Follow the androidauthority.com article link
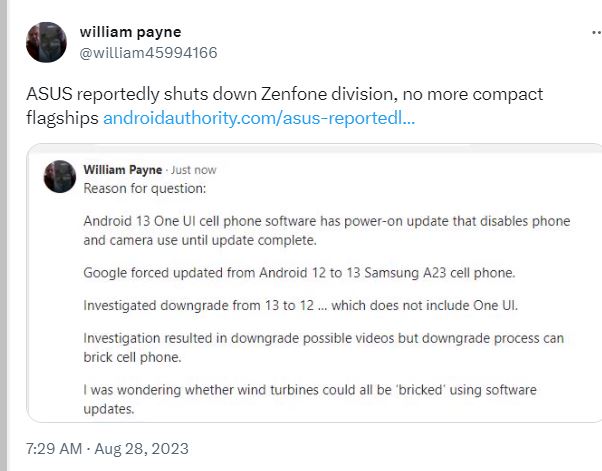 [259, 118]
